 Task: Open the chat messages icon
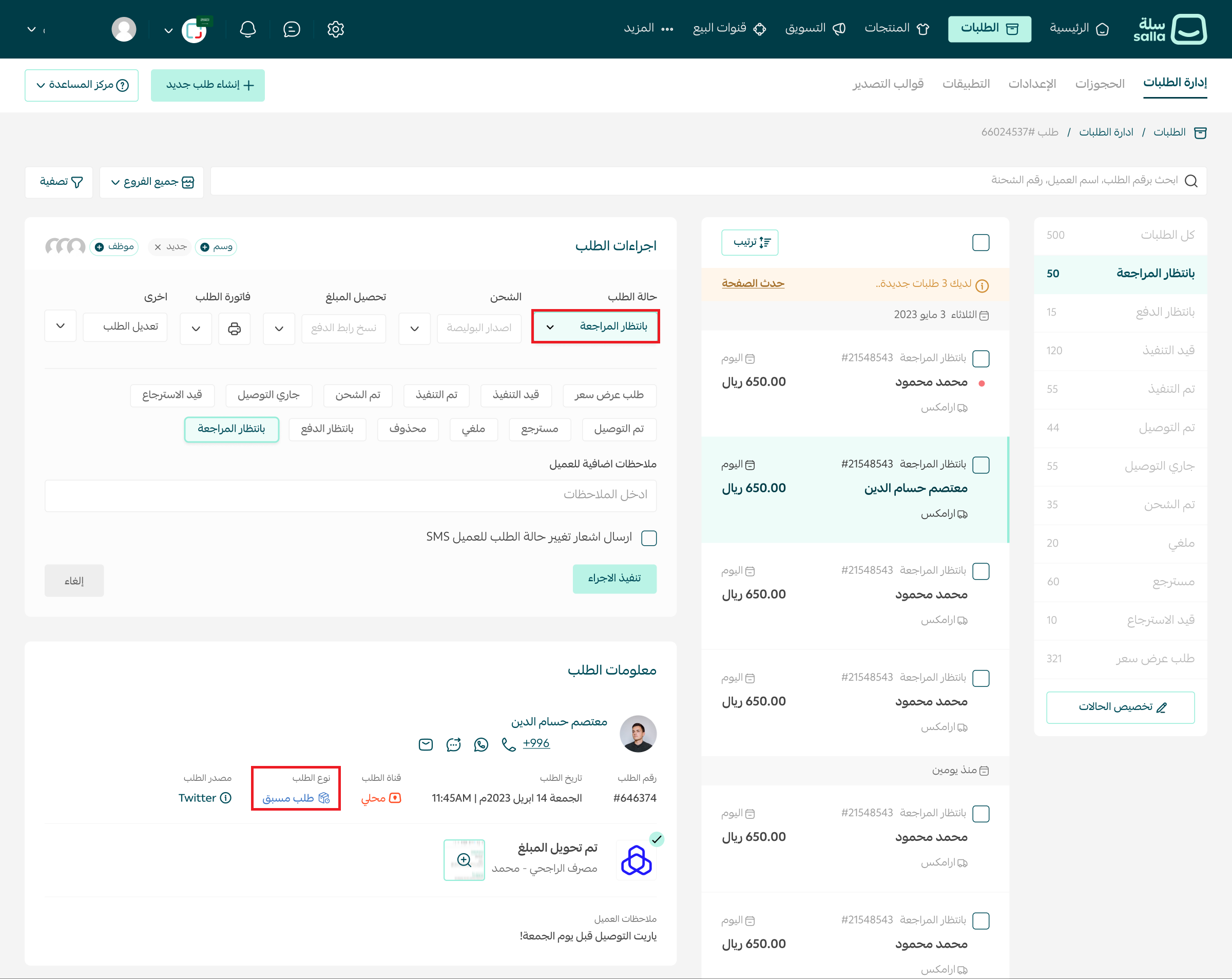(x=292, y=29)
